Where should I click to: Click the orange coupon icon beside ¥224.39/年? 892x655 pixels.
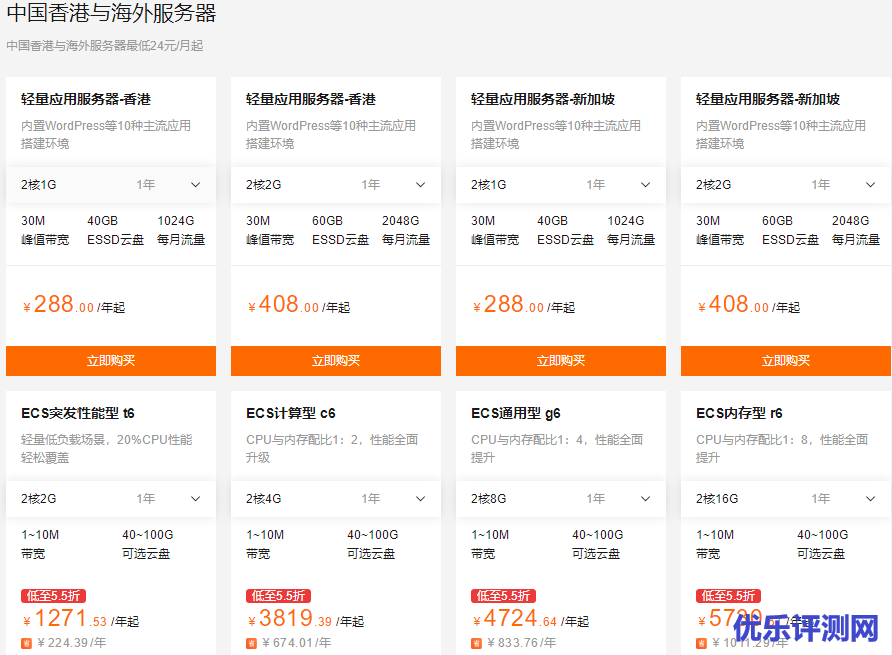[x=27, y=643]
